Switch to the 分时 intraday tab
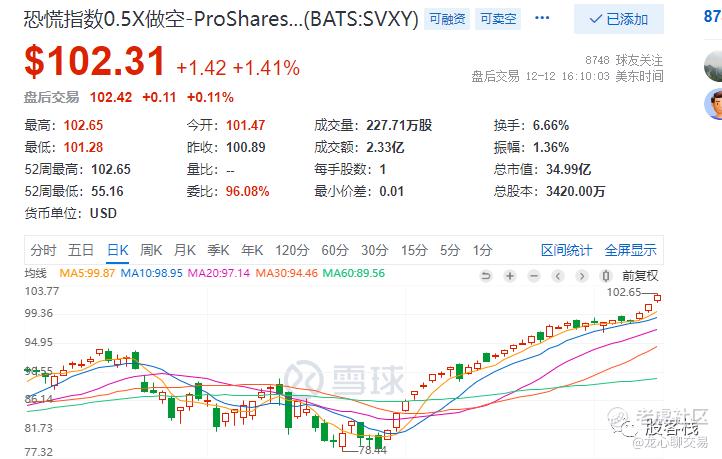Screen dimensions: 722x459 [43, 250]
